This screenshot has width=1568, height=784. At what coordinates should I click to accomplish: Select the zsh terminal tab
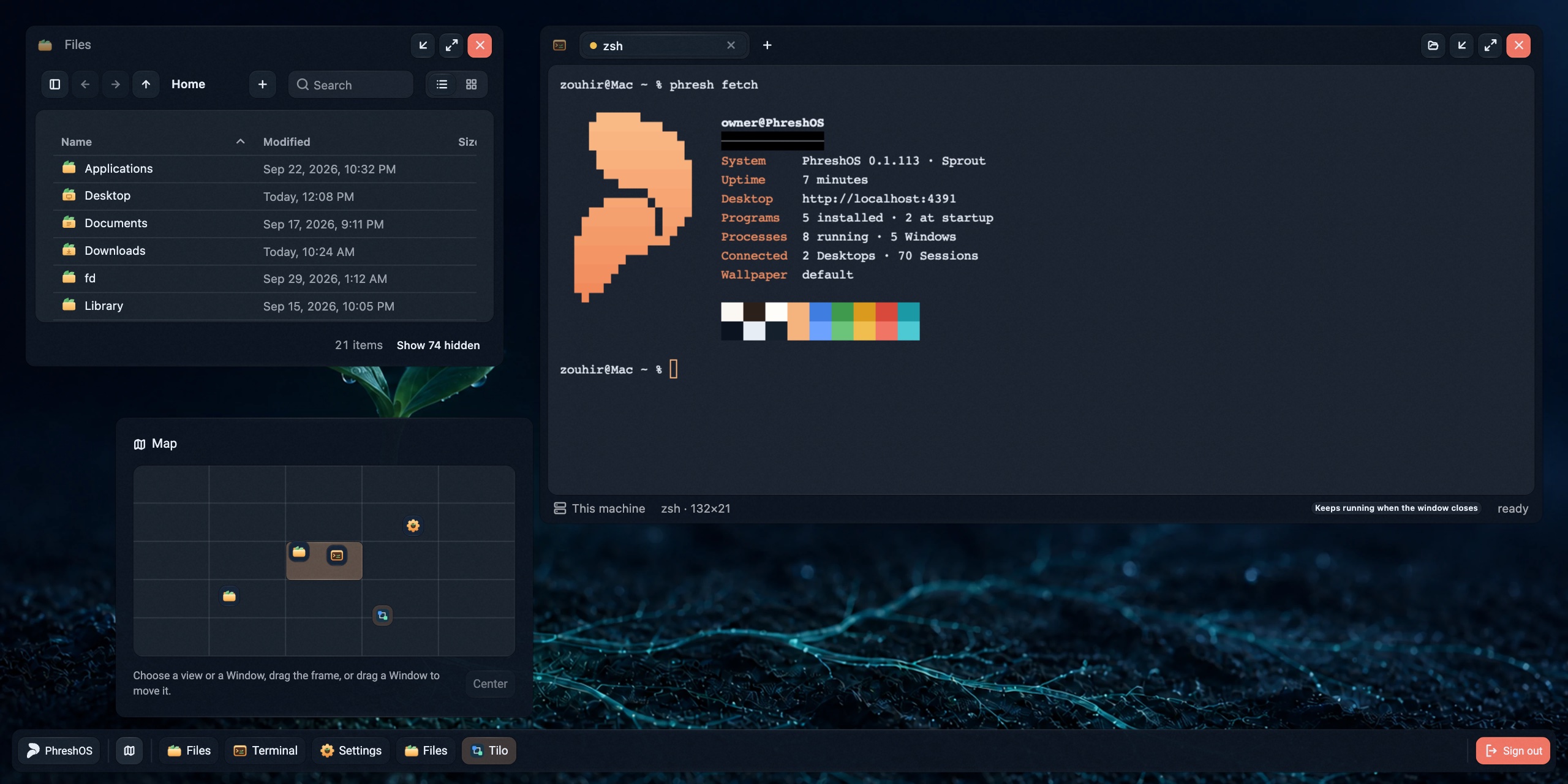tap(663, 46)
